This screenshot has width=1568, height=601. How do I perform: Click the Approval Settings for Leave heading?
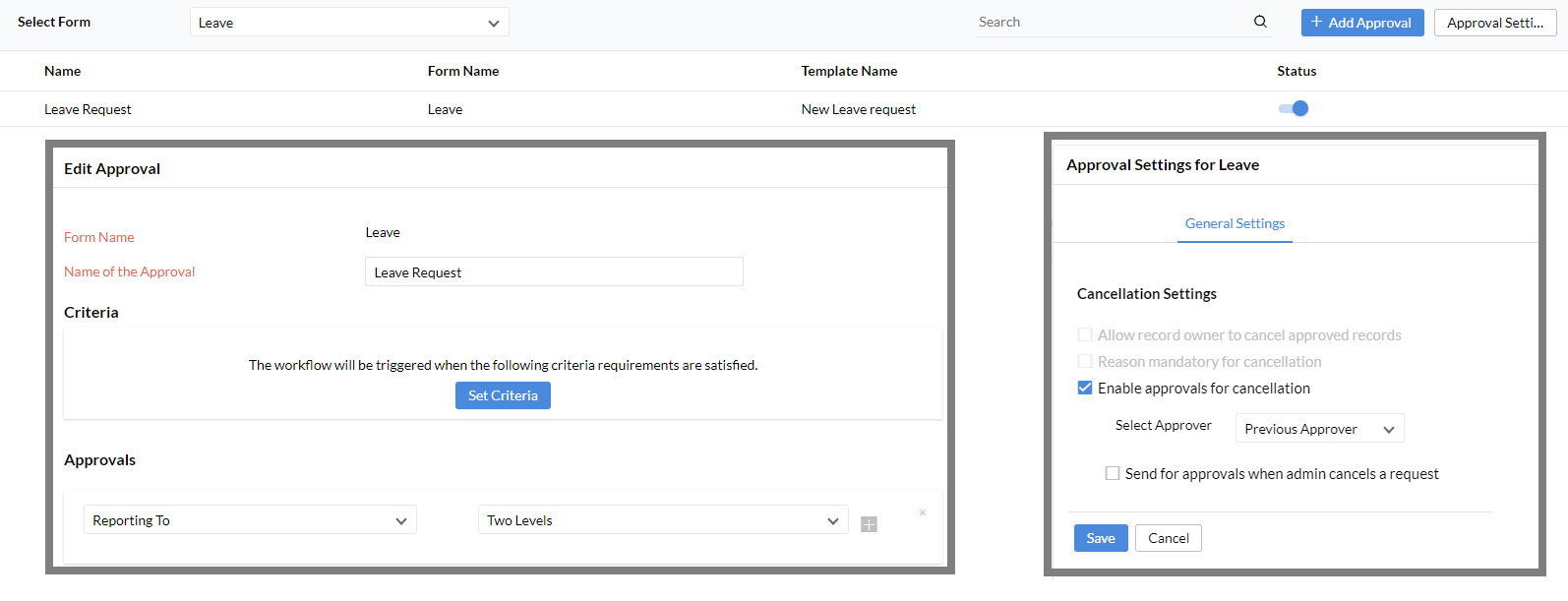click(1163, 164)
